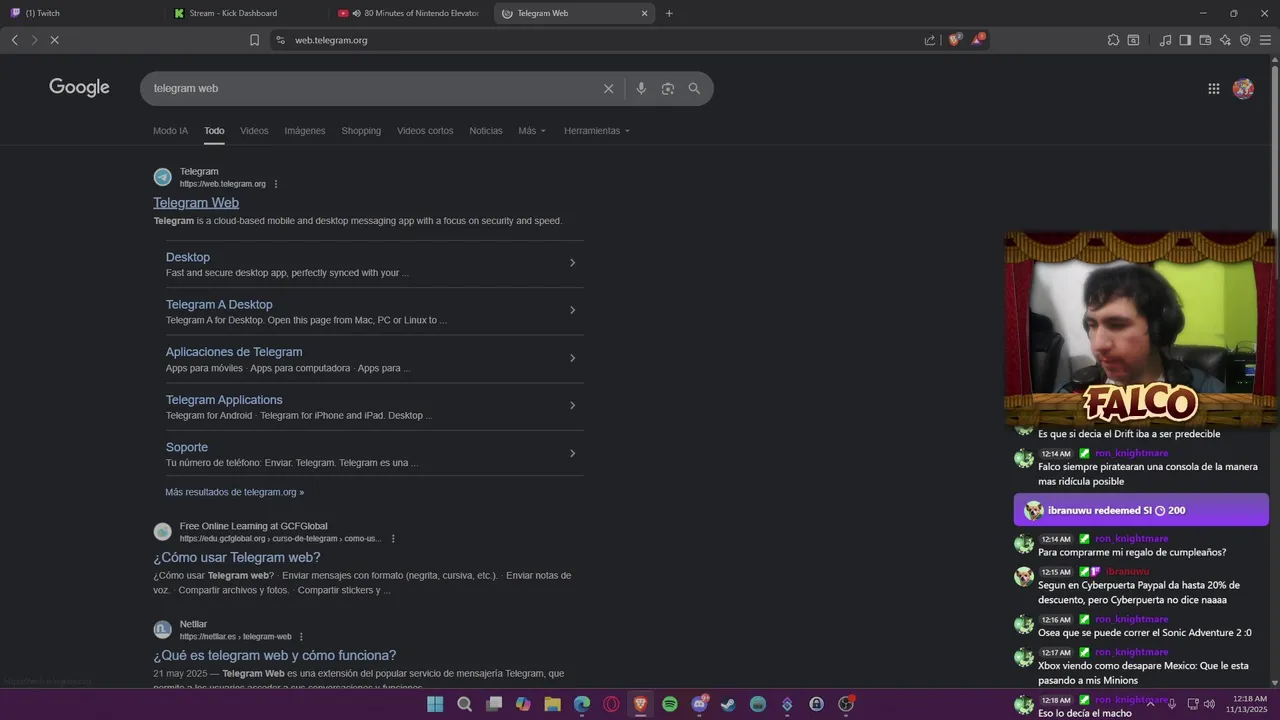Open Steam from the taskbar
The height and width of the screenshot is (720, 1280).
(x=728, y=704)
